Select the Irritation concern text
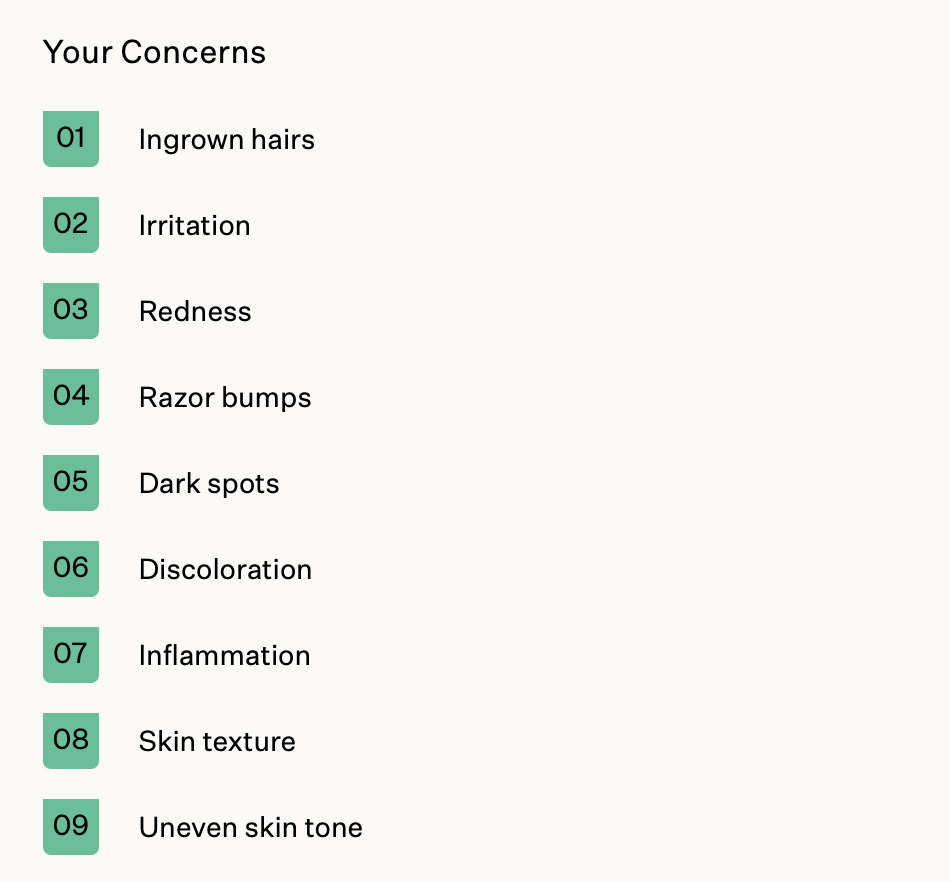 194,226
